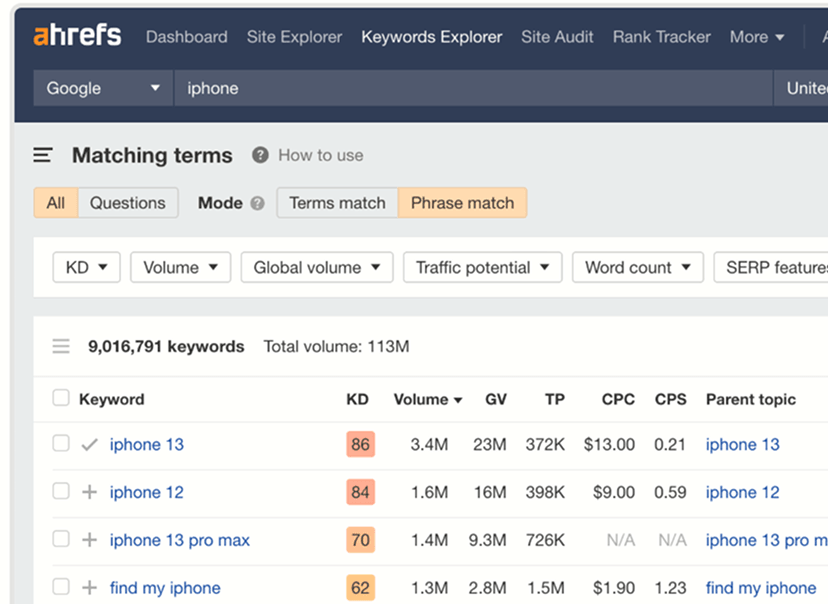
Task: Select Phrase match mode
Action: (463, 203)
